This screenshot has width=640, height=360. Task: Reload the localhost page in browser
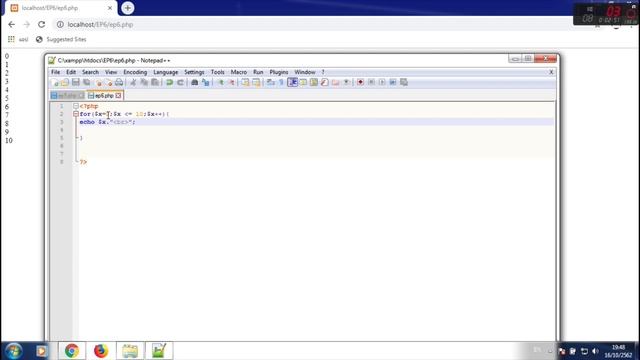pos(42,24)
